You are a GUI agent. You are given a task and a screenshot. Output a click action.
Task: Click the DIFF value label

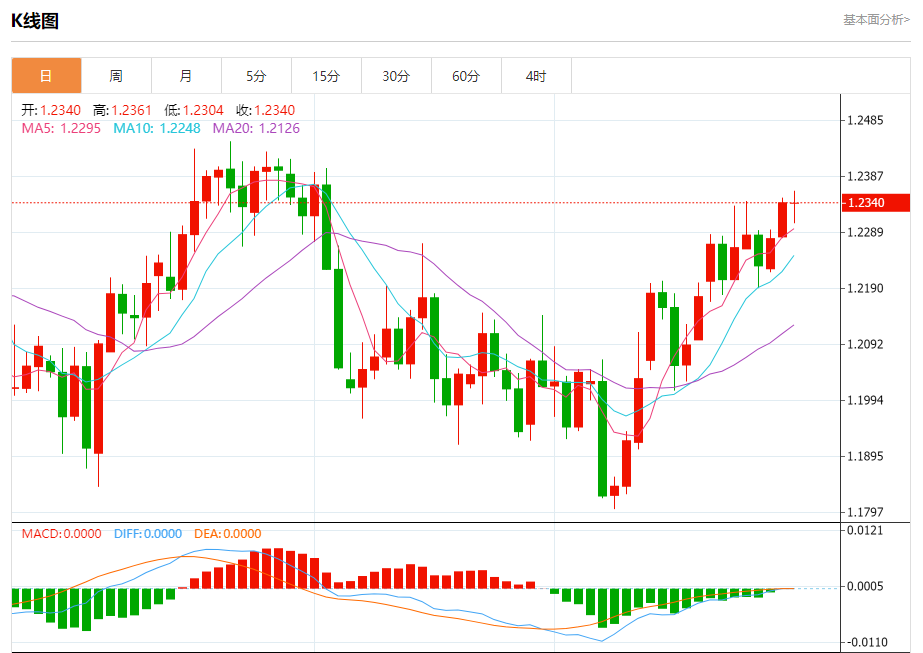148,533
